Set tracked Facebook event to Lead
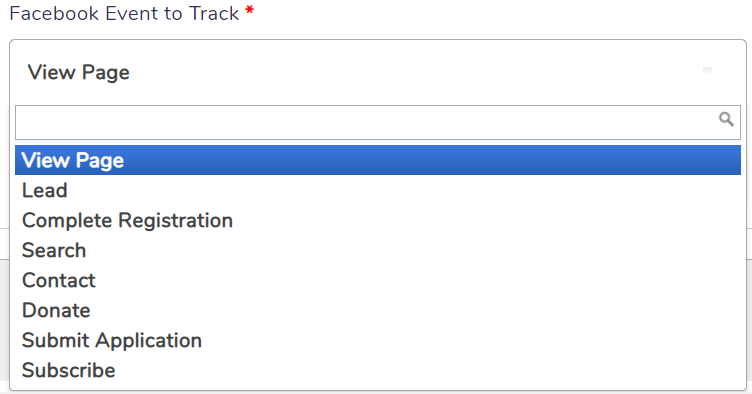This screenshot has height=394, width=752. pyautogui.click(x=378, y=190)
